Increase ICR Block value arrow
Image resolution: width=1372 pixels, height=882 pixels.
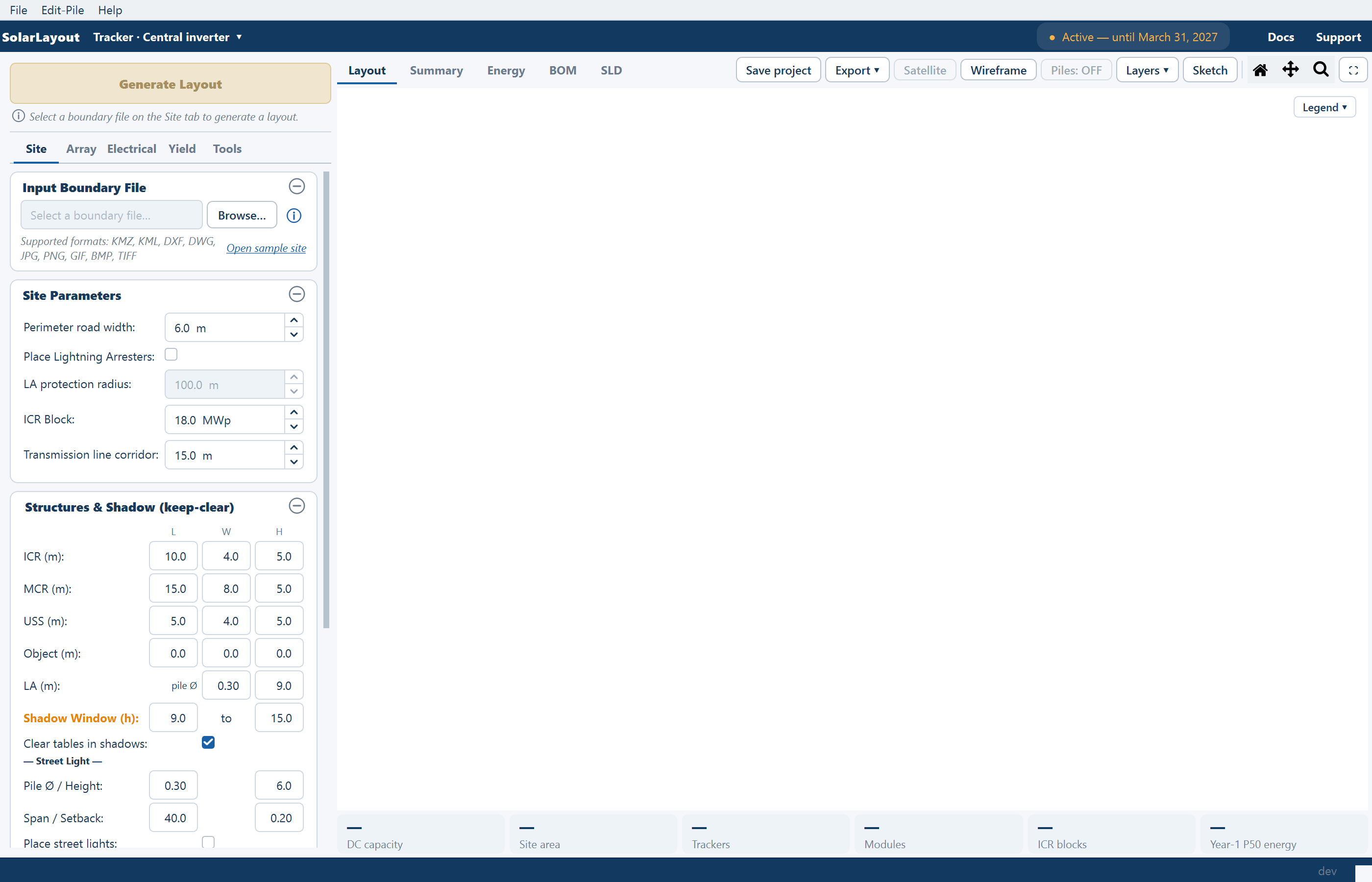pos(294,413)
